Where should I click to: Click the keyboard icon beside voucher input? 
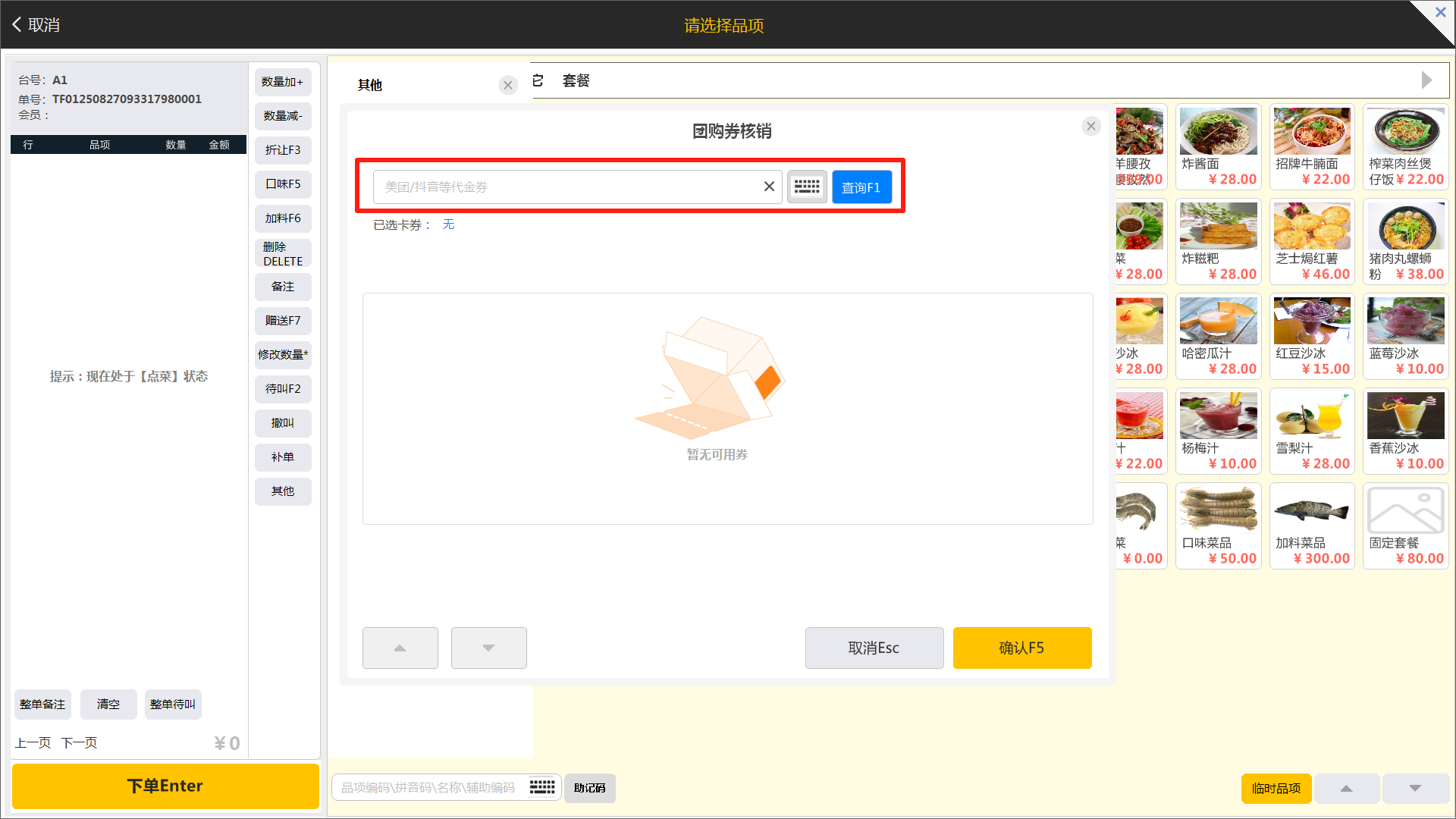pos(806,187)
